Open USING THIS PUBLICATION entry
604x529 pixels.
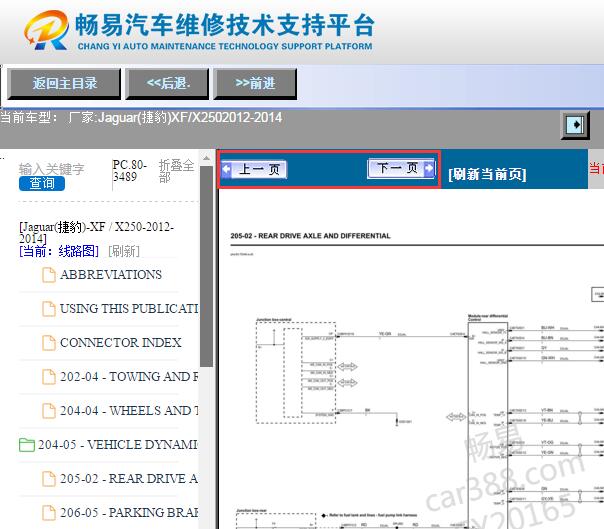(129, 309)
